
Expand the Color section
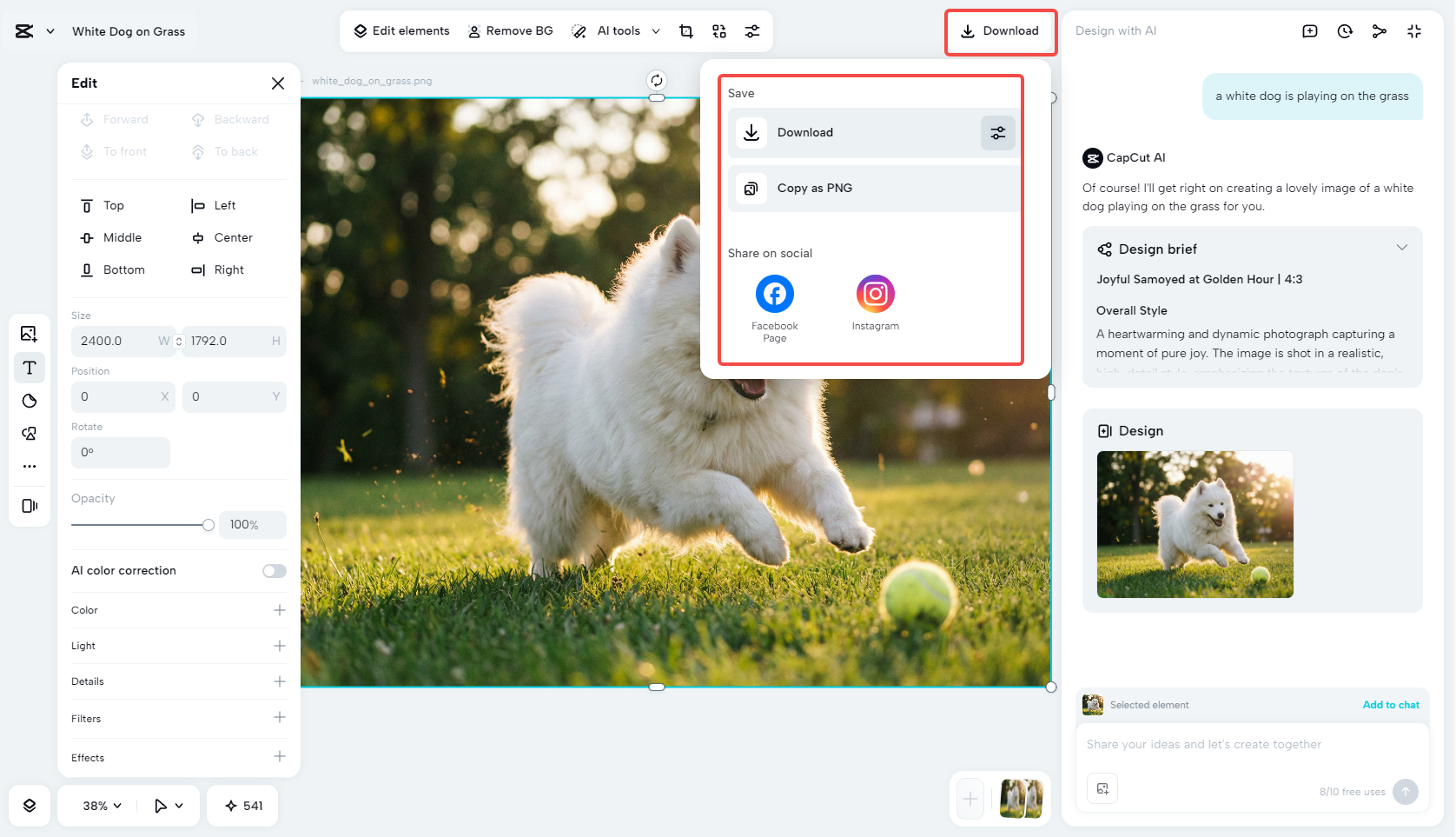click(280, 610)
